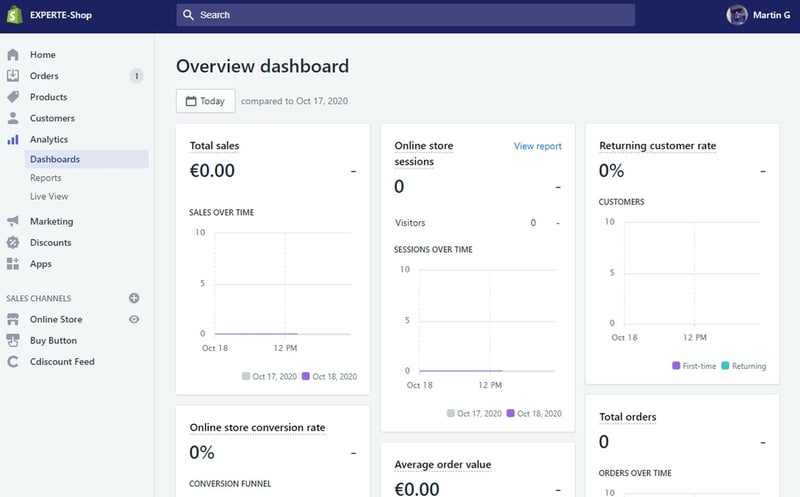Go to Customers section

[x=52, y=118]
